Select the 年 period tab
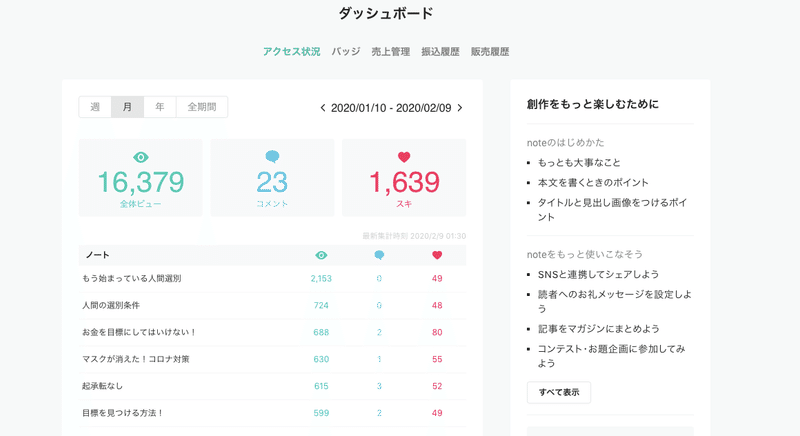 pos(160,107)
